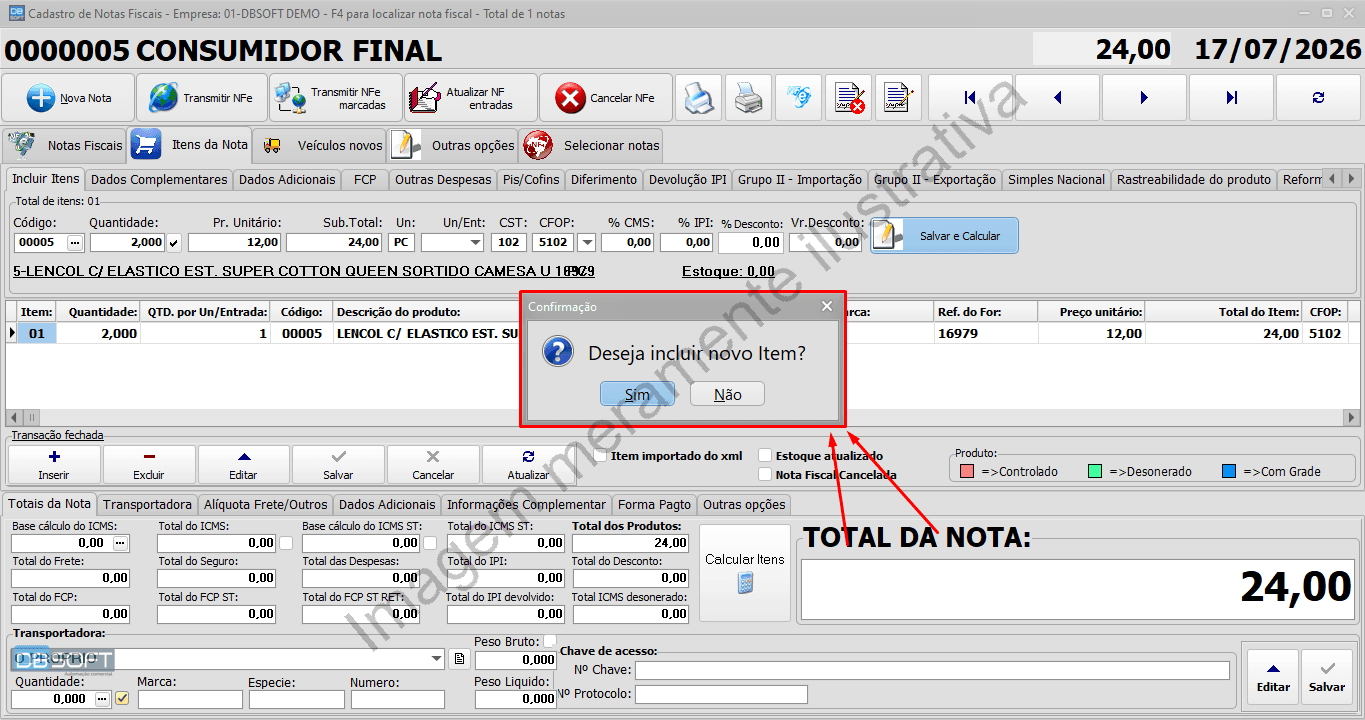1365x720 pixels.
Task: Click ellipsis beside Base cálculo do ICMS
Action: tap(121, 543)
